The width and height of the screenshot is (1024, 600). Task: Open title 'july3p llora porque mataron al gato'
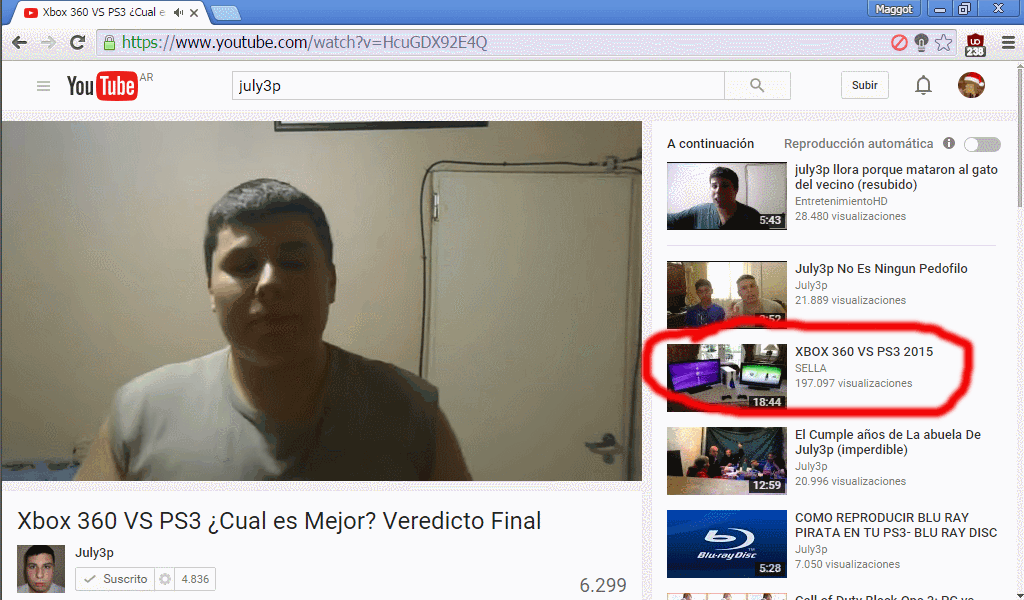click(x=896, y=177)
